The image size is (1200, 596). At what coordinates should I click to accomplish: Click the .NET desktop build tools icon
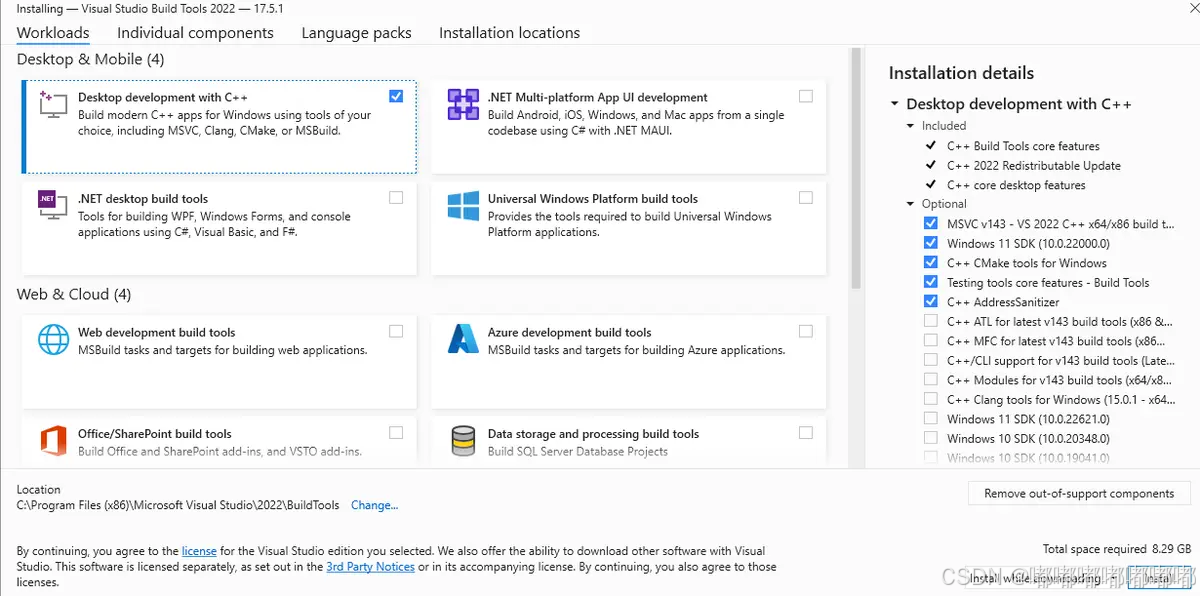pyautogui.click(x=53, y=204)
